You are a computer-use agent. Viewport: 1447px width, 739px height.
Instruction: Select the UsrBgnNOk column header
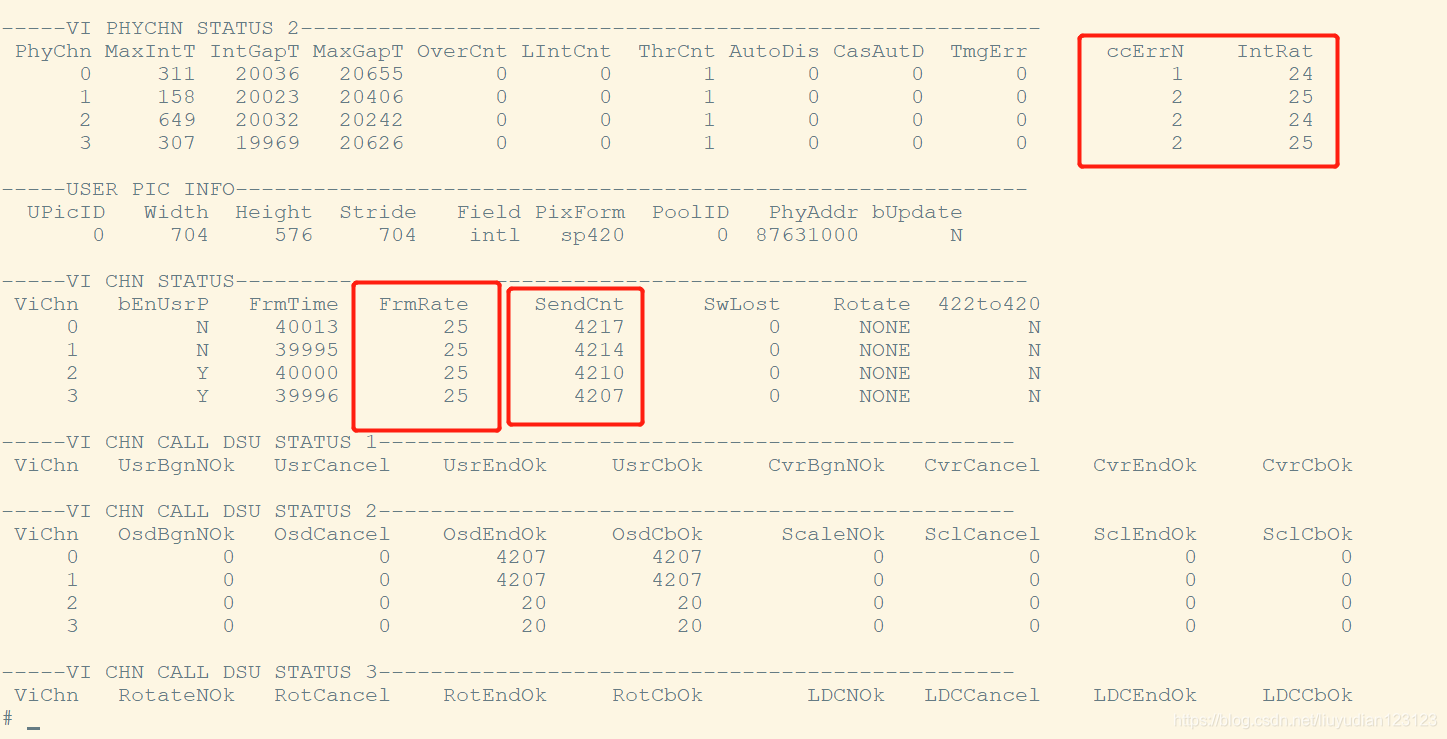coord(176,465)
